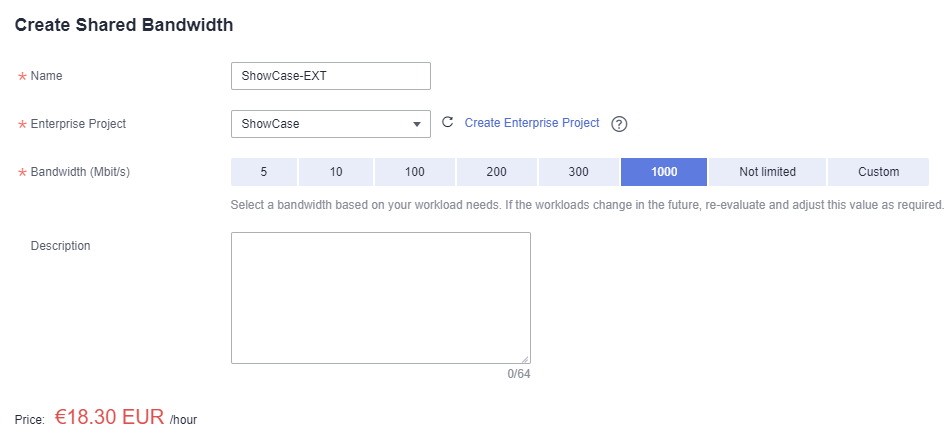The image size is (948, 441).
Task: Click the help question mark icon
Action: pos(619,124)
